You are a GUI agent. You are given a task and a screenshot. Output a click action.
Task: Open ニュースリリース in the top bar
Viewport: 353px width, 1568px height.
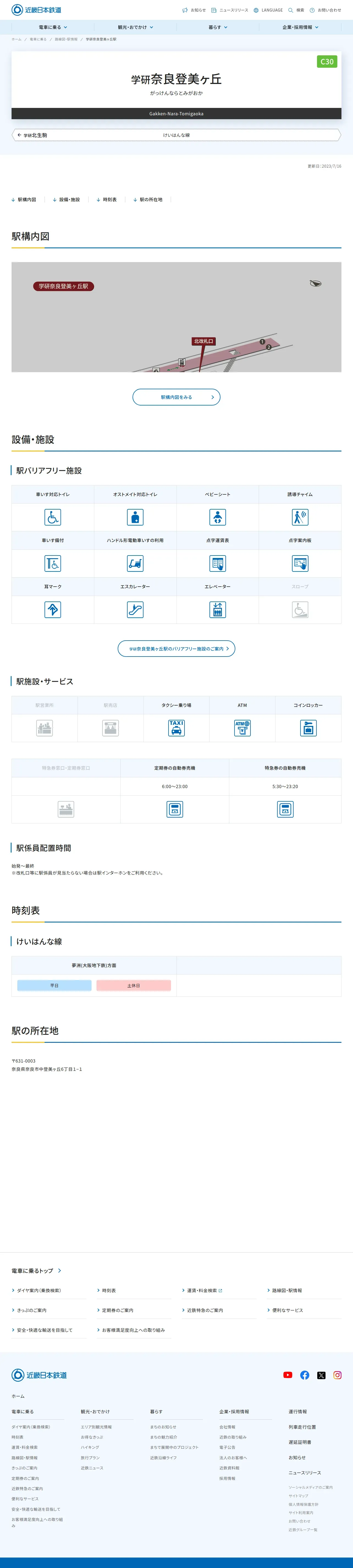point(229,10)
